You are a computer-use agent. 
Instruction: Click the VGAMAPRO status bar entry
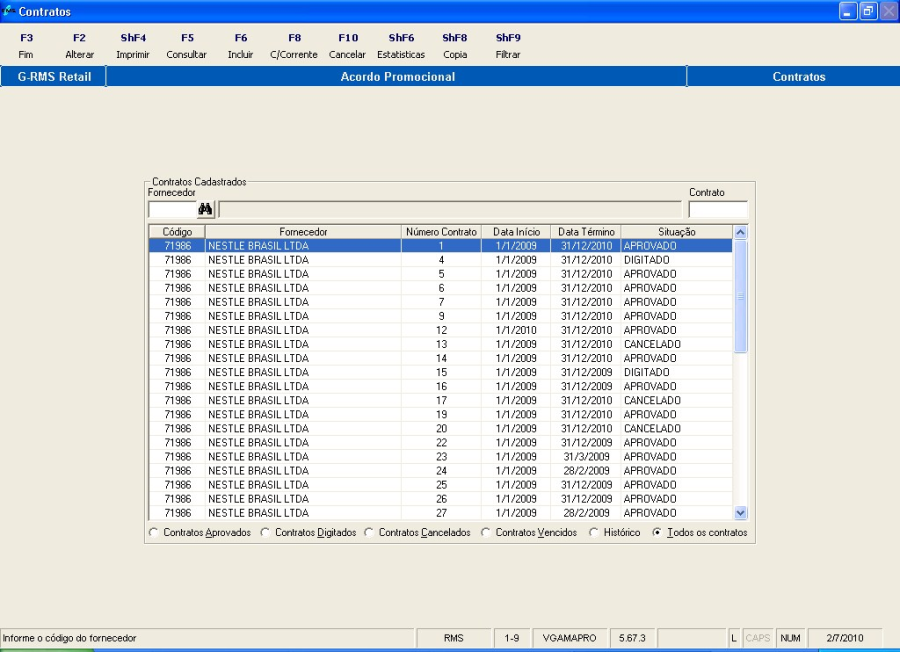[569, 638]
